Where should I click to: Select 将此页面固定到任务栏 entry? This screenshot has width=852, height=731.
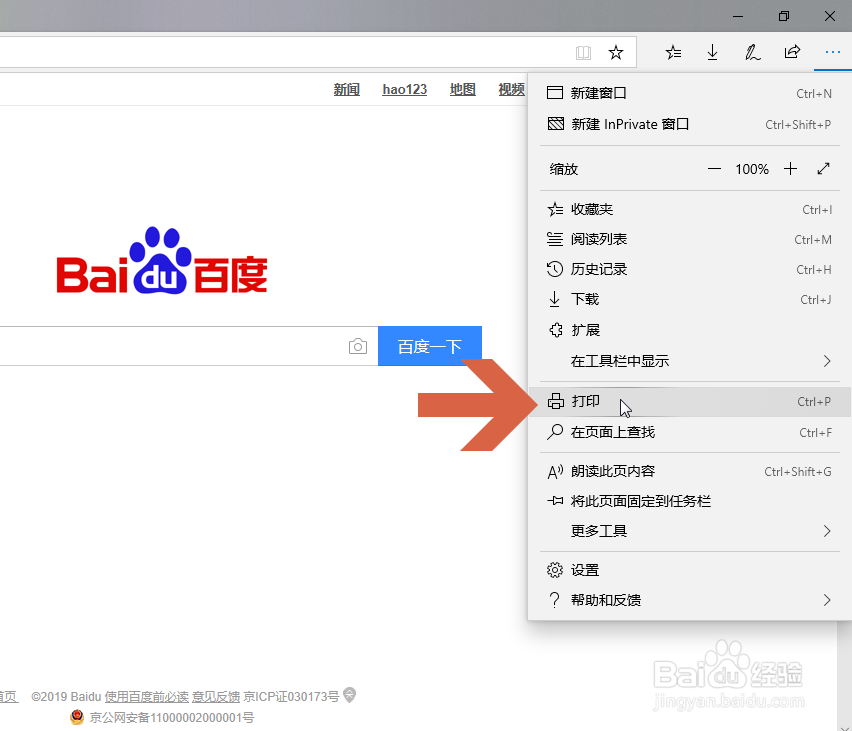[690, 501]
